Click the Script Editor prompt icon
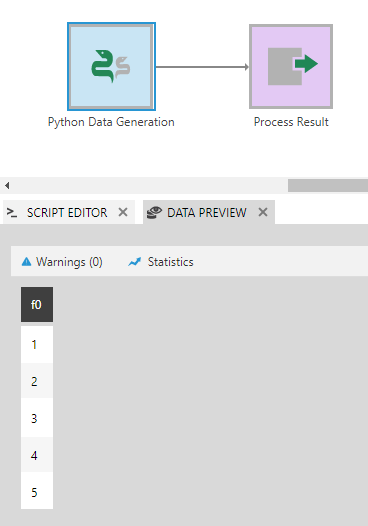 (x=12, y=212)
